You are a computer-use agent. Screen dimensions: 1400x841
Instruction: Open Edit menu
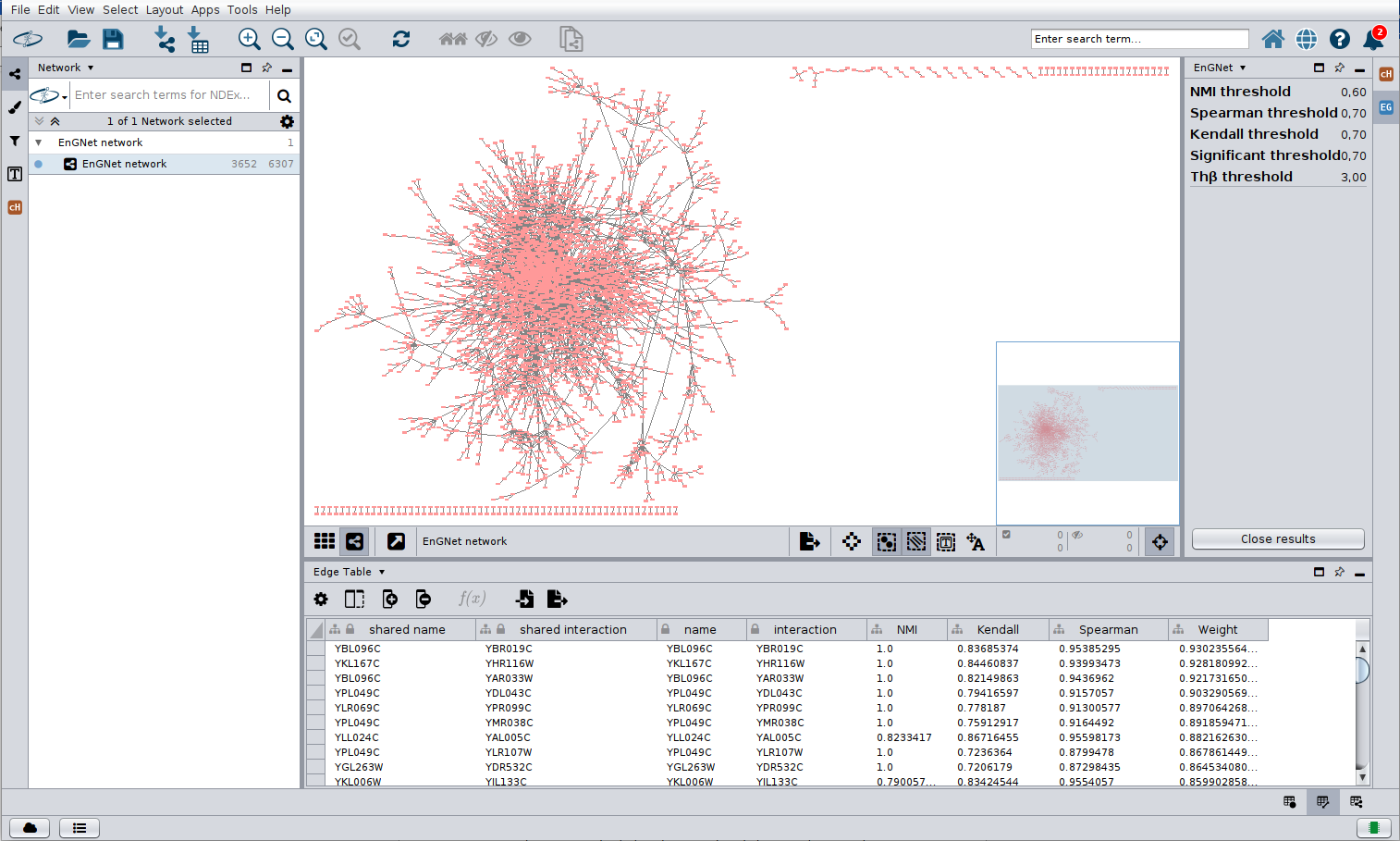point(49,9)
